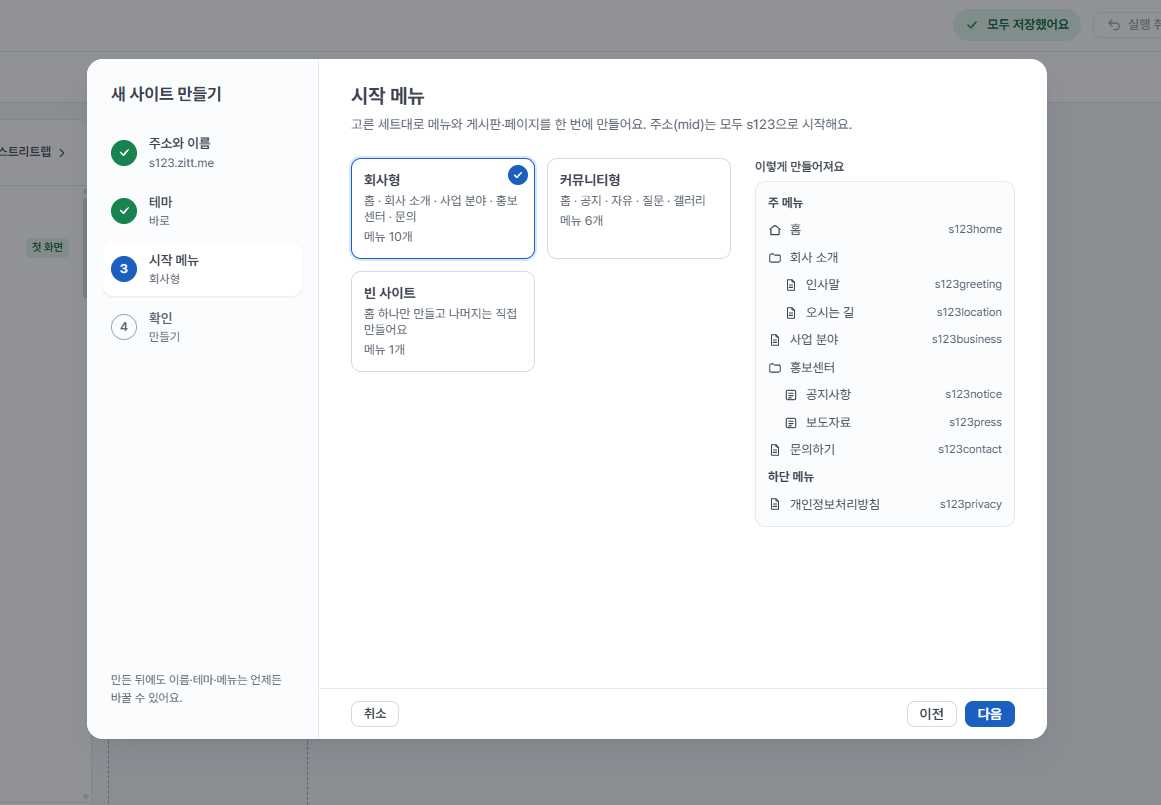Select the 회사형 menu template card
Image resolution: width=1161 pixels, height=805 pixels.
point(443,208)
